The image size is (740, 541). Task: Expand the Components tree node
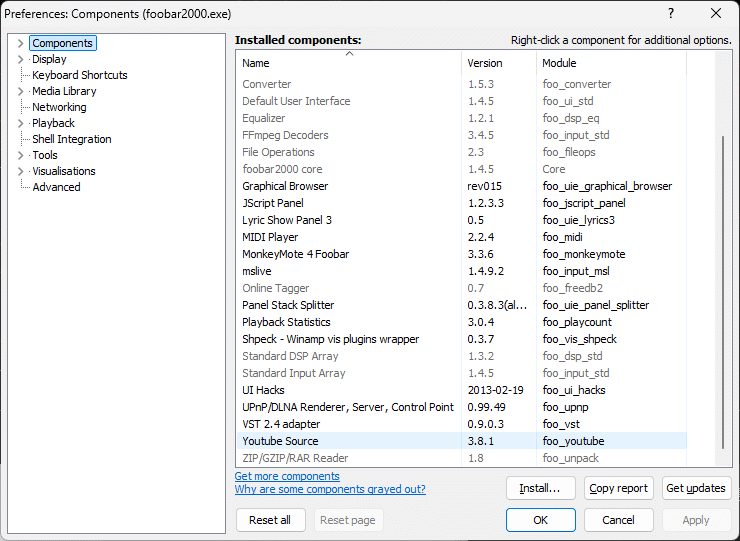click(20, 43)
